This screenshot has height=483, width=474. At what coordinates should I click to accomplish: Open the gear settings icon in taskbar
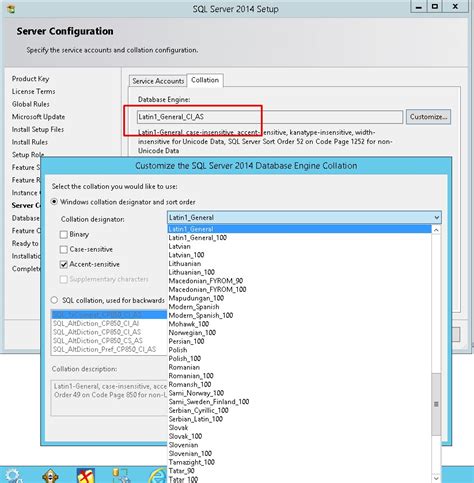click(x=13, y=476)
